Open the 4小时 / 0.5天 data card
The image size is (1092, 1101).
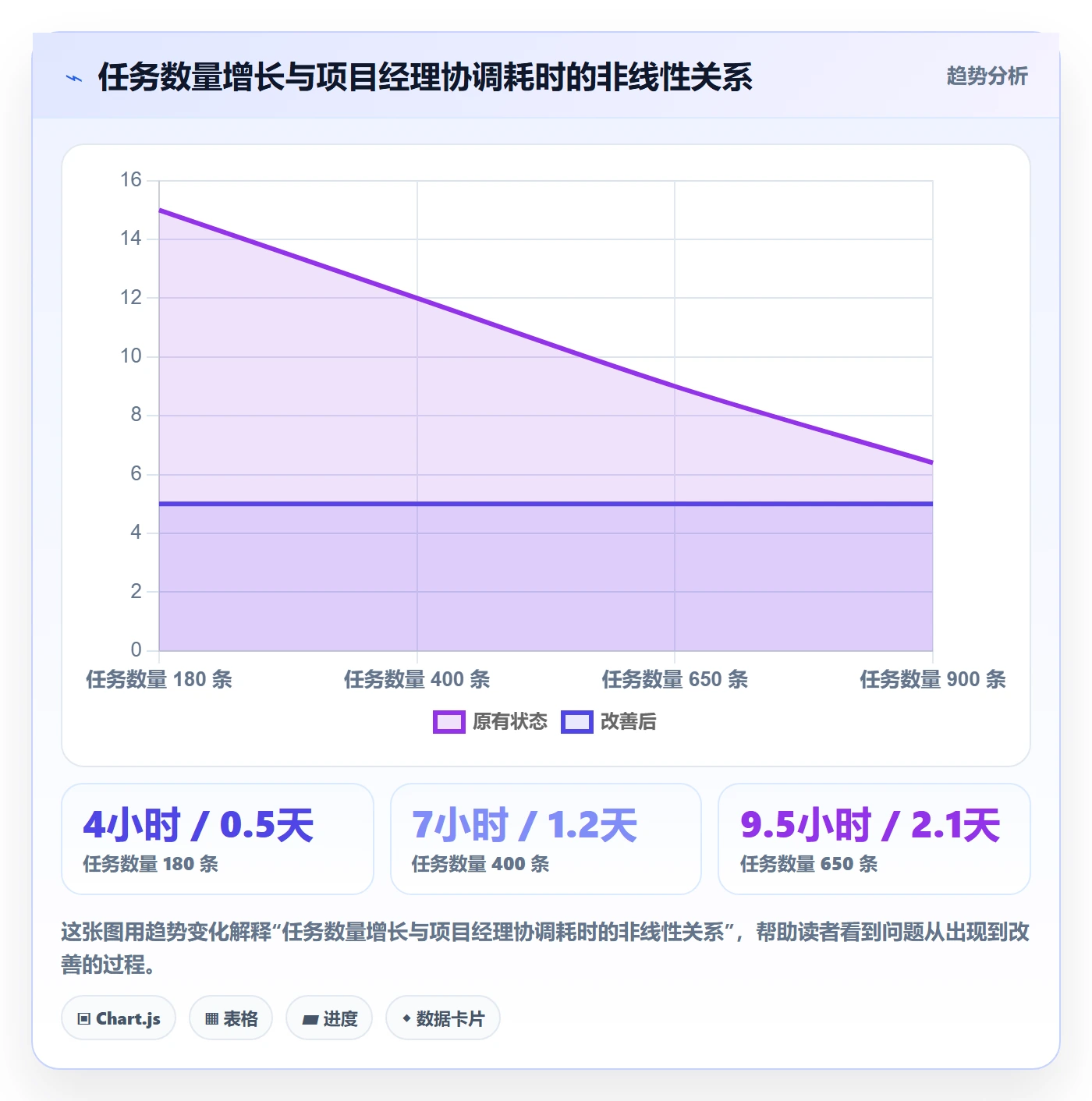coord(218,839)
